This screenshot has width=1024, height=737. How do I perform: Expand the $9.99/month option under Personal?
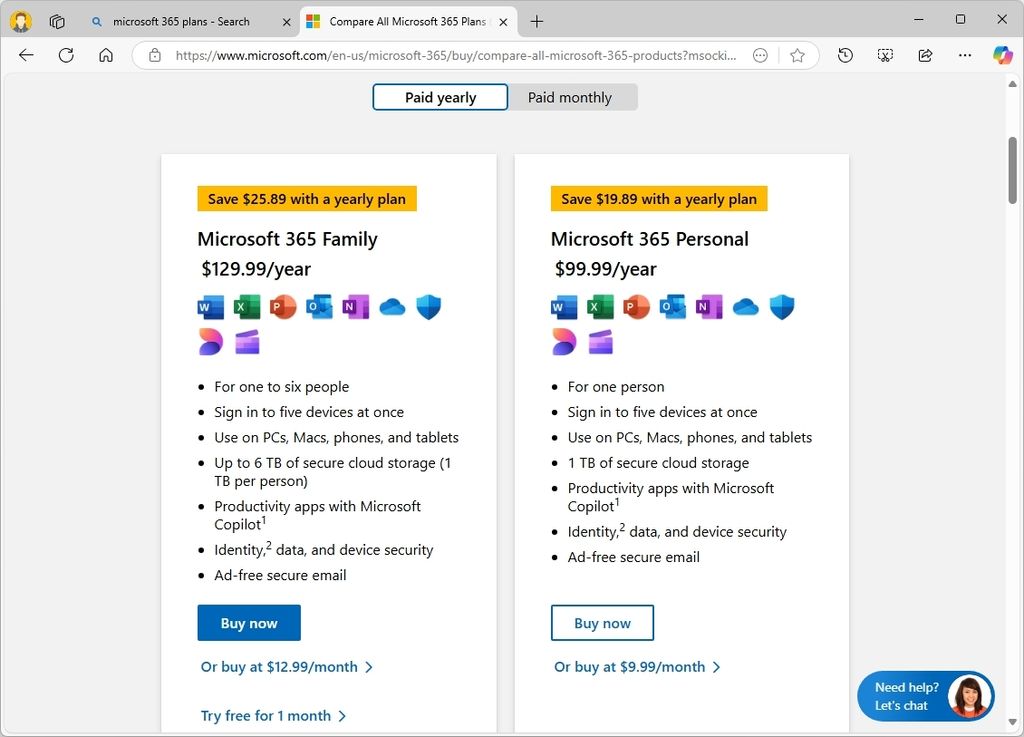coord(638,666)
